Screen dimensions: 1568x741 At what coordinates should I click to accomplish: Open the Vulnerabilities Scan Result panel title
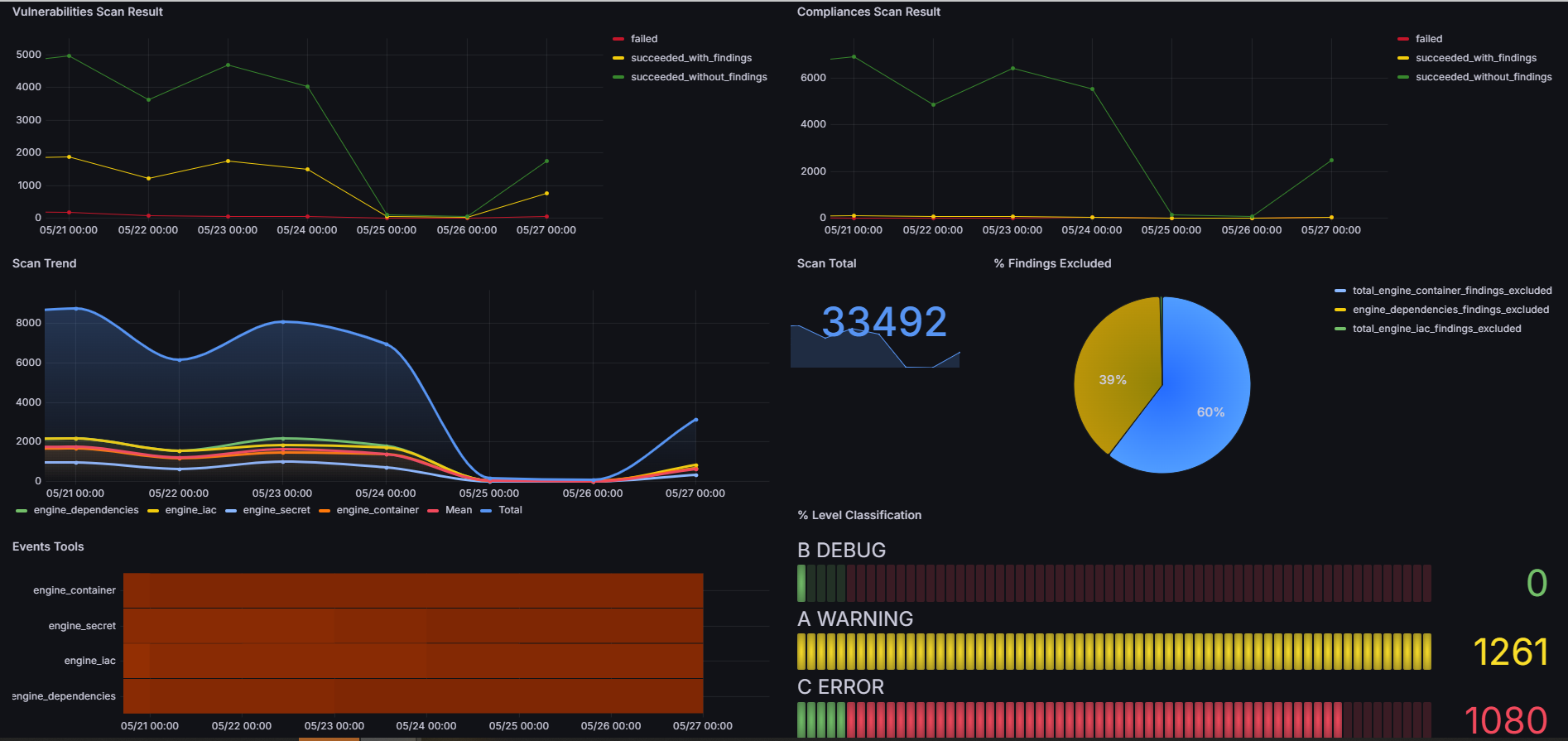(88, 12)
